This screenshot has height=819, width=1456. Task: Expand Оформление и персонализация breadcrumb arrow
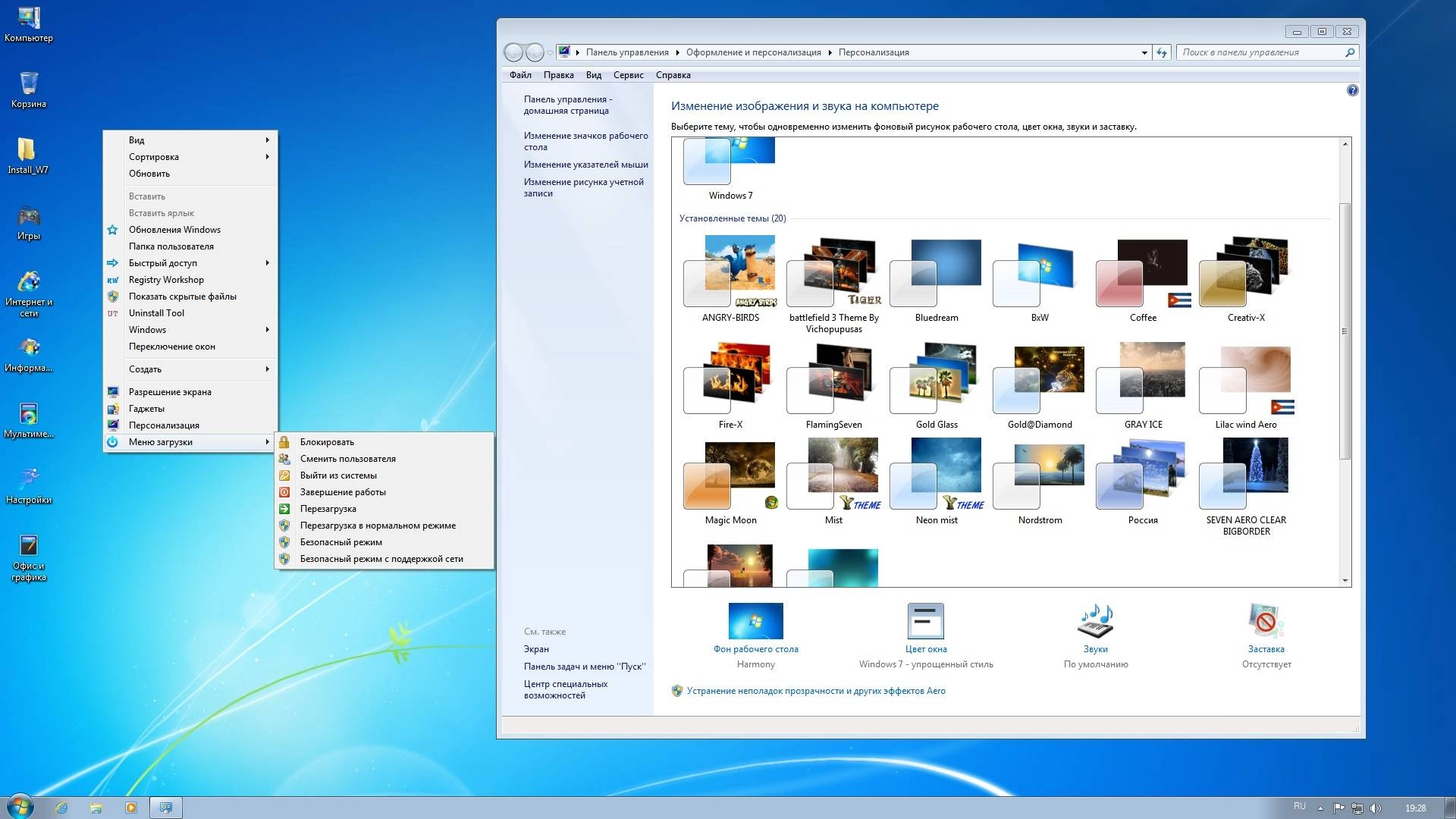pos(830,53)
